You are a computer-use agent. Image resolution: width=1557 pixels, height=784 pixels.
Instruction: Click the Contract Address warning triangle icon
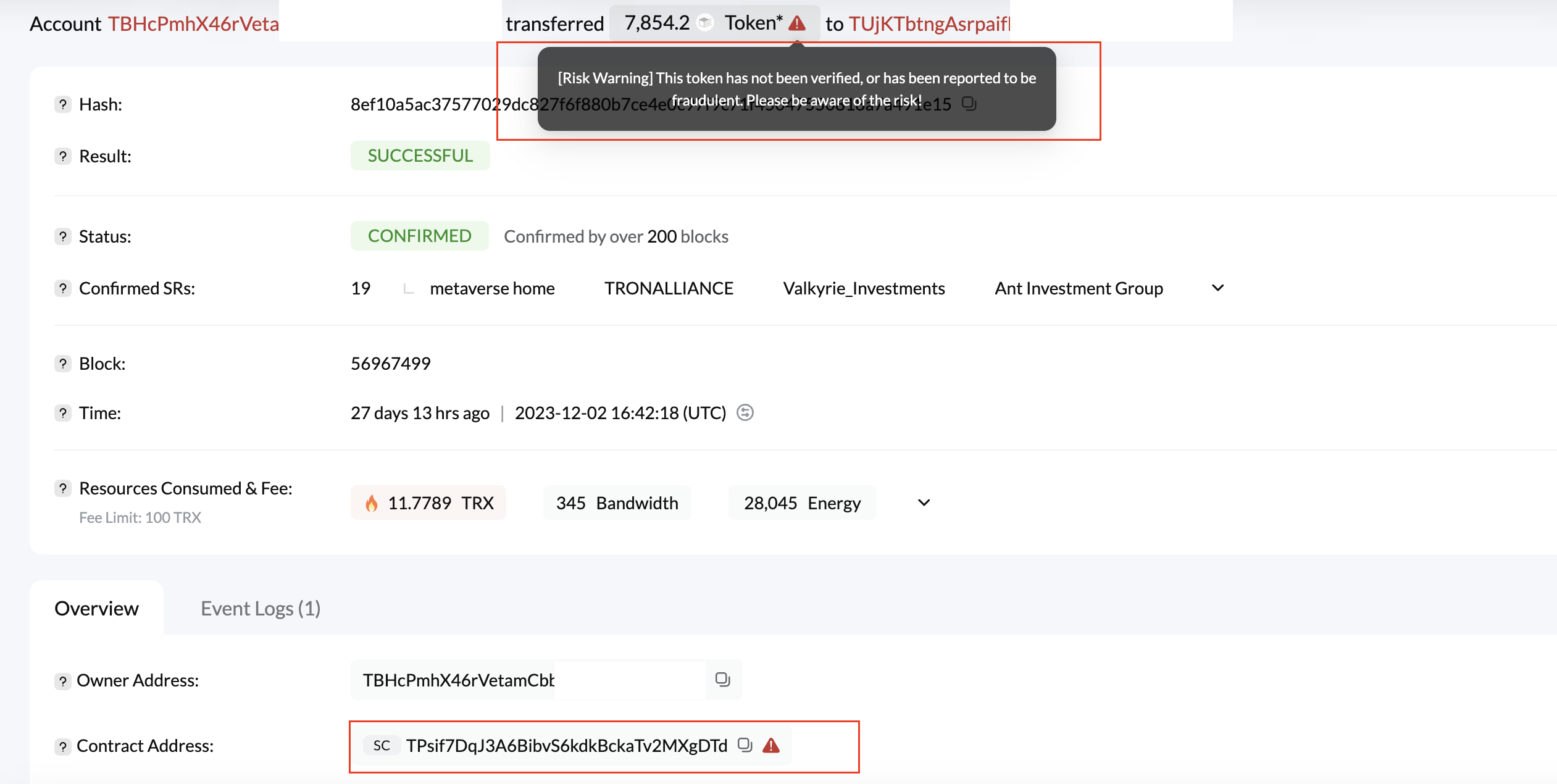pyautogui.click(x=771, y=745)
